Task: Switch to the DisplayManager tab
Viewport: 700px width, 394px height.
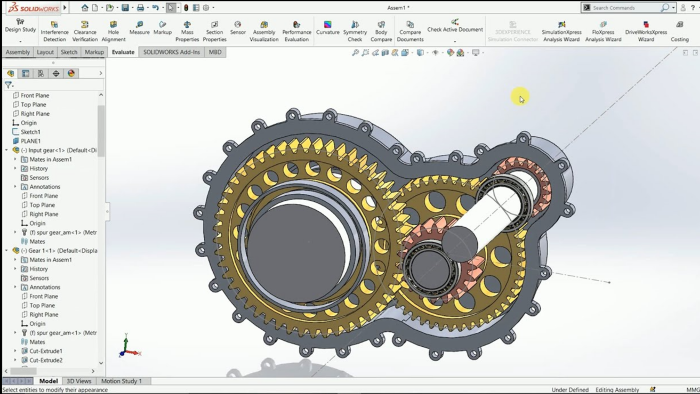Action: pyautogui.click(x=71, y=73)
